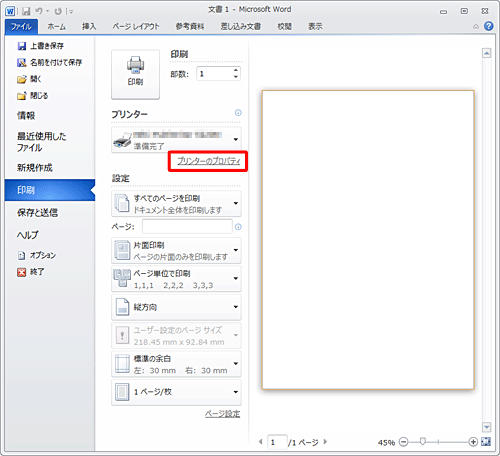
Task: Click the printer info icon beside プリンター heading
Action: 238,113
